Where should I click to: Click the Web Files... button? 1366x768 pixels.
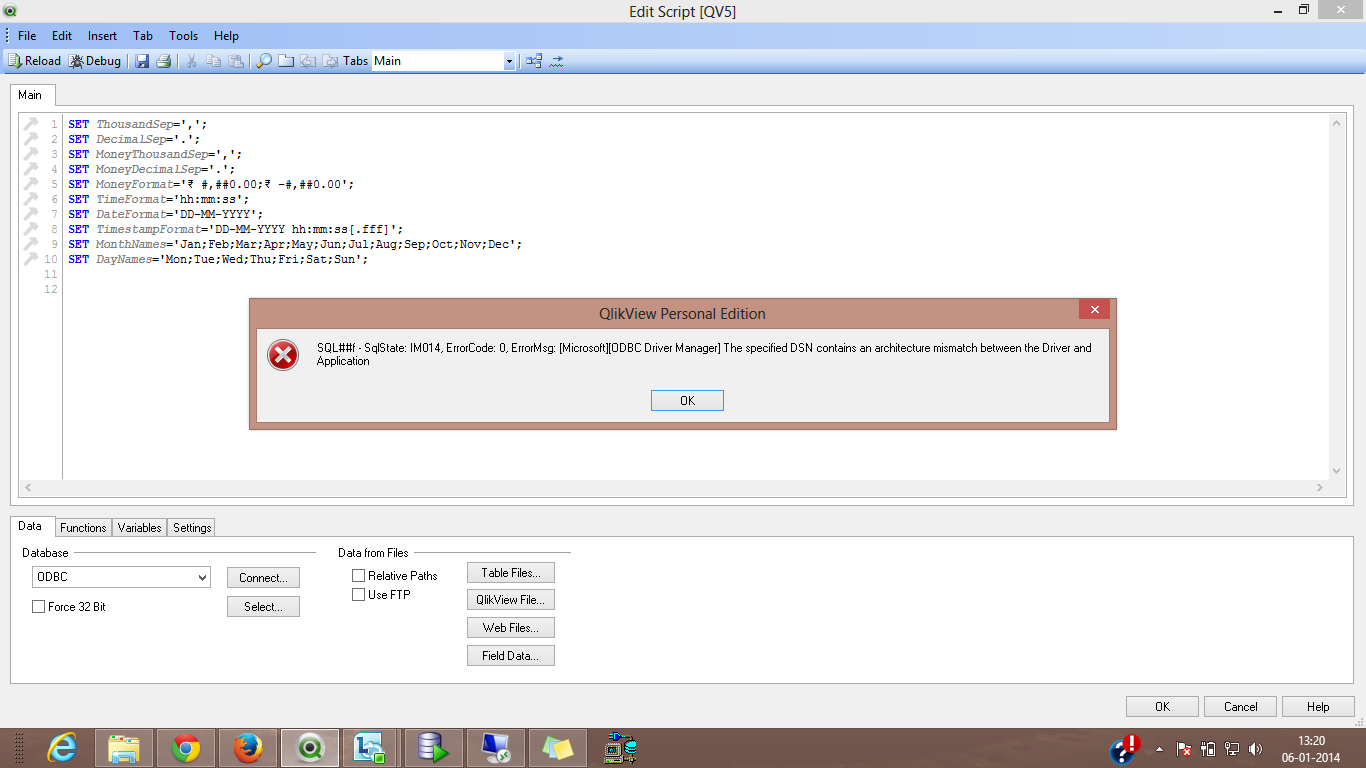click(511, 628)
